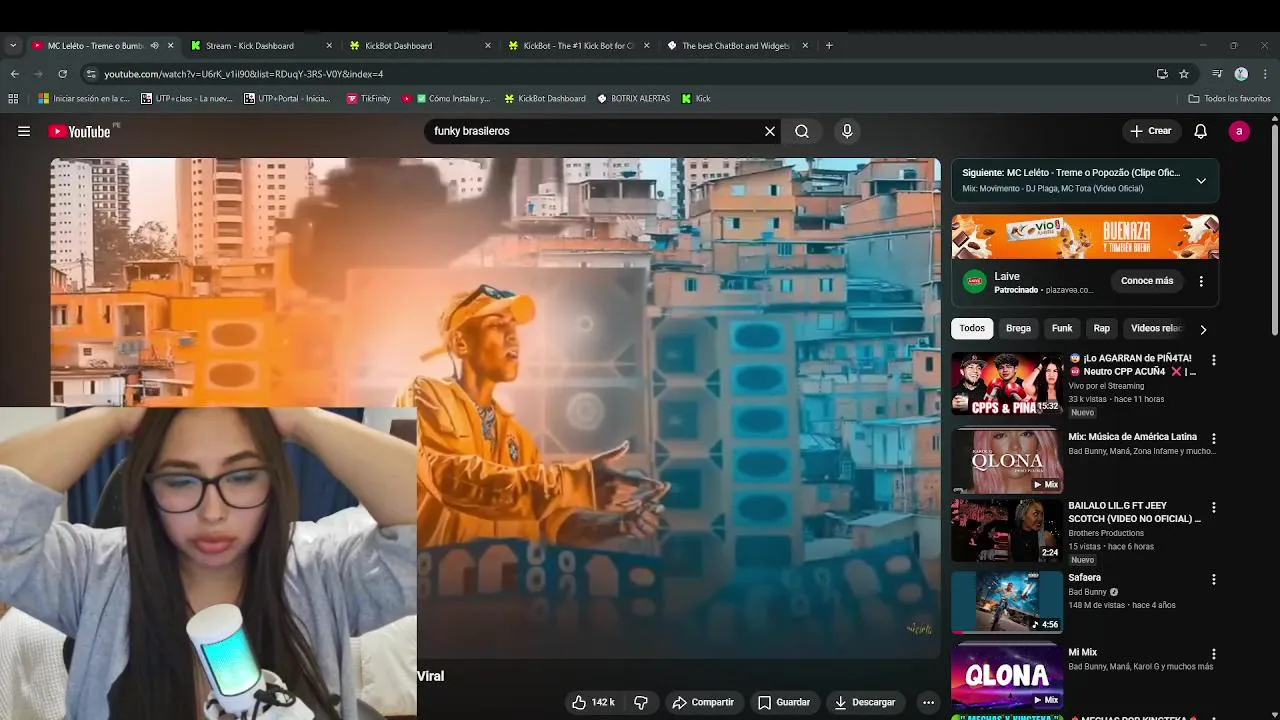Show next filter chips with arrow
1280x720 pixels.
[1203, 329]
